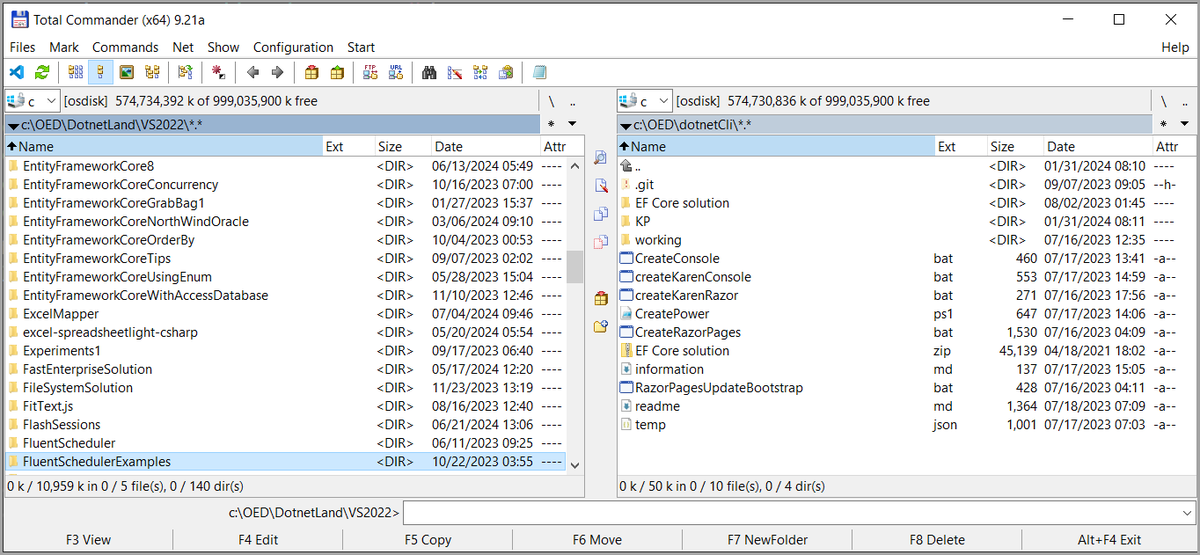The image size is (1200, 555).
Task: Go forward with the right arrow icon
Action: coord(278,72)
